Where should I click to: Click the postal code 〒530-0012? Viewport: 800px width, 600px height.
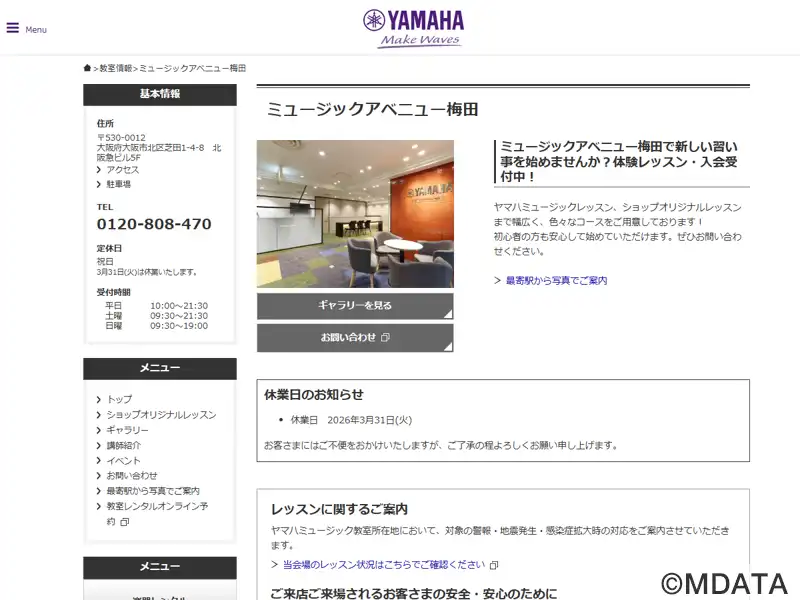[121, 138]
